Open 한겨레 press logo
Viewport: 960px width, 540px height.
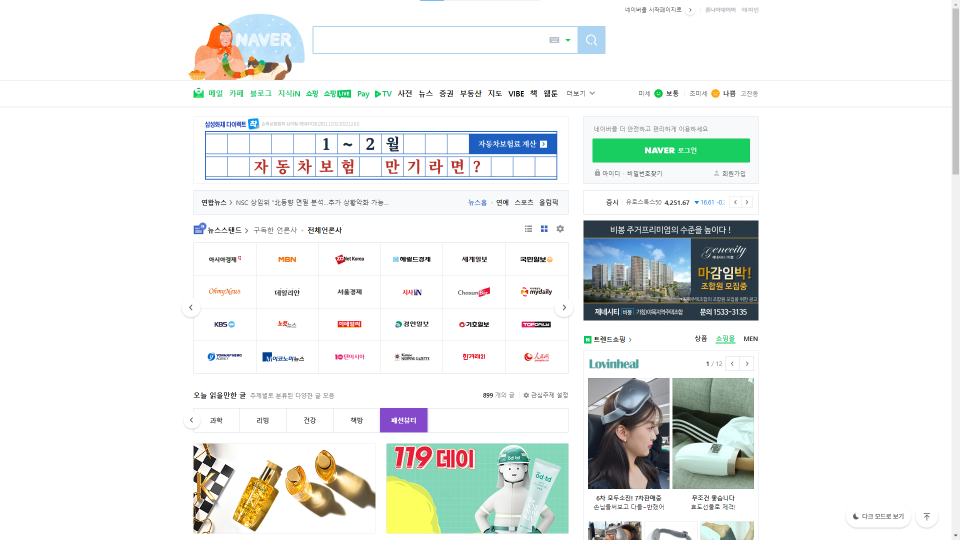[x=474, y=357]
